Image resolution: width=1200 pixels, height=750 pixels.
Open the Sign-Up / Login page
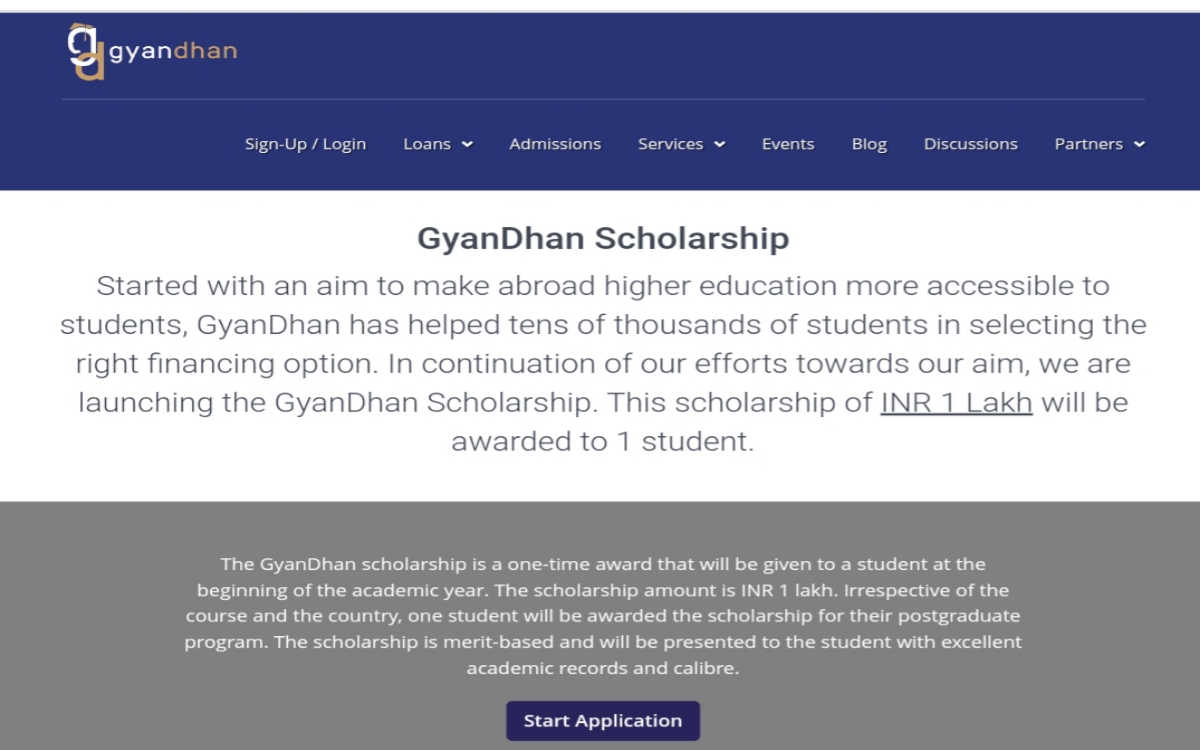point(305,144)
